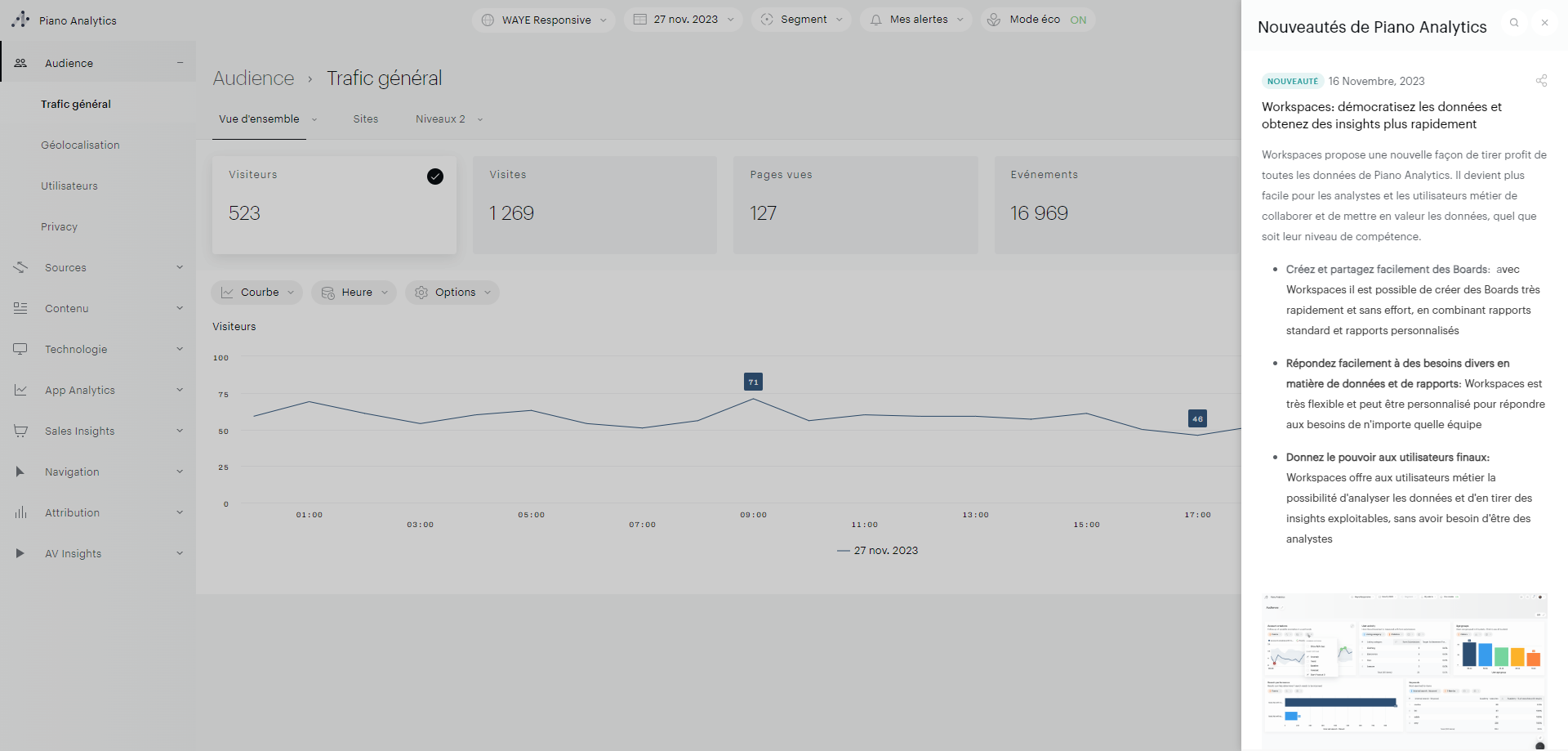
Task: Open the 27 nov. 2023 date picker
Action: (684, 20)
